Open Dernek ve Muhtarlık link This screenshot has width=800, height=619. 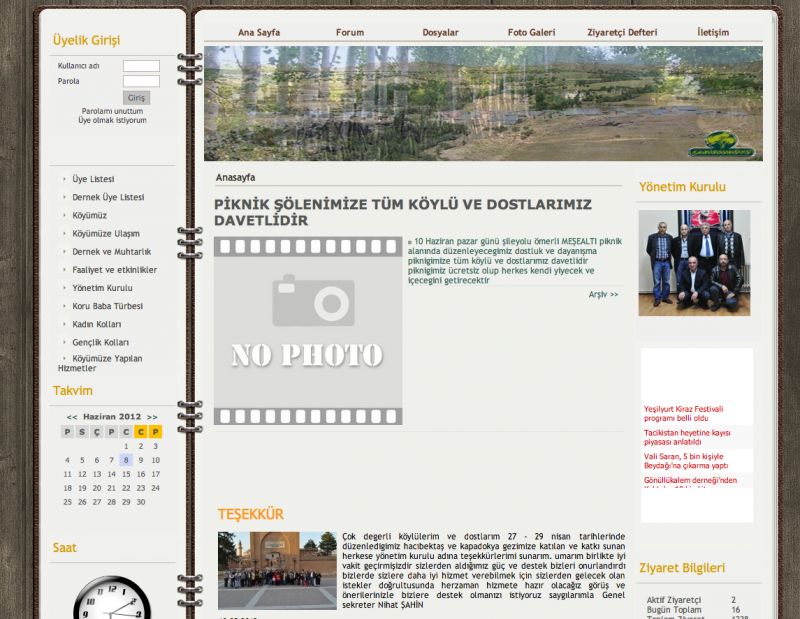pos(111,252)
